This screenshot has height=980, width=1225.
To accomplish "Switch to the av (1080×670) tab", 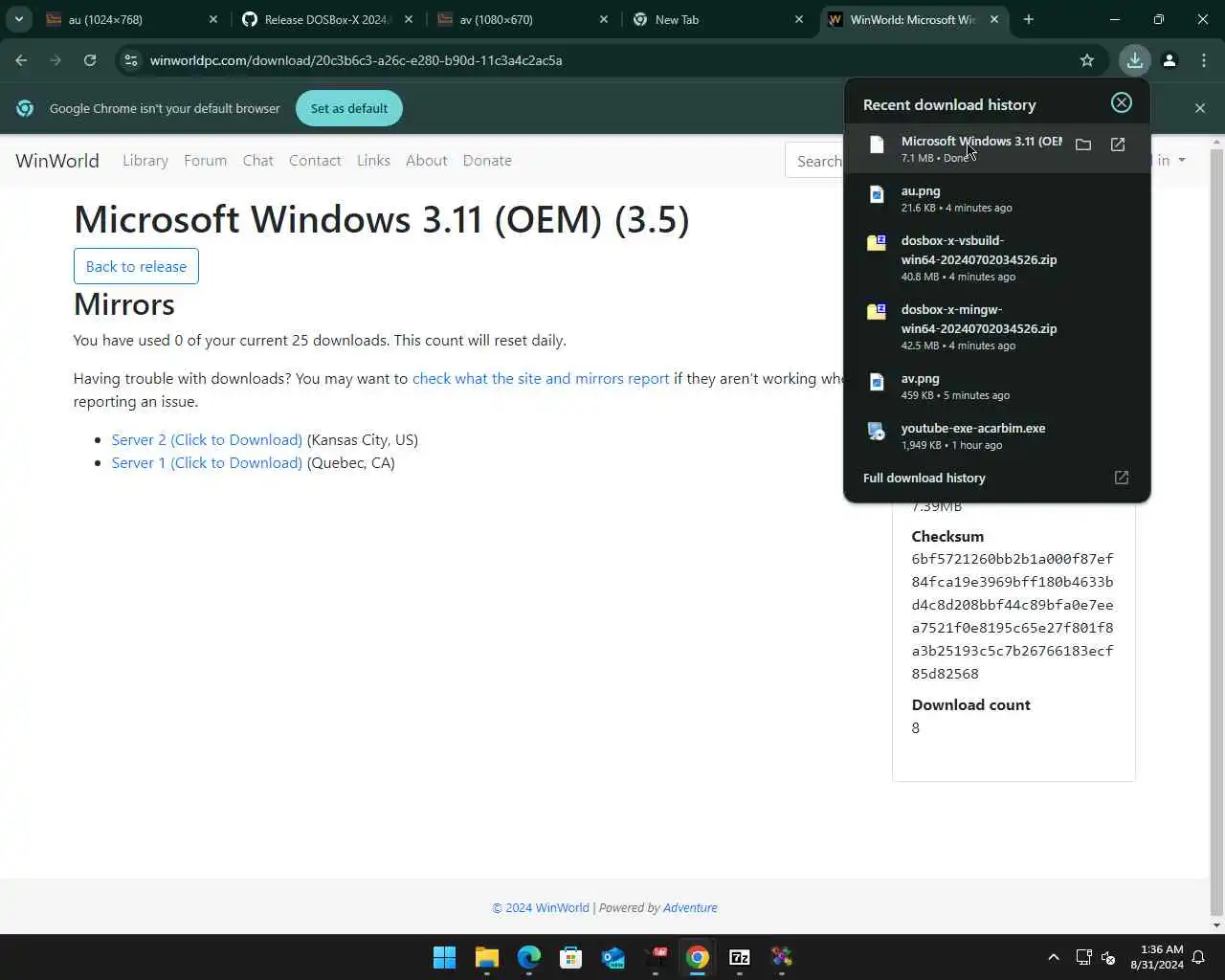I will (523, 19).
